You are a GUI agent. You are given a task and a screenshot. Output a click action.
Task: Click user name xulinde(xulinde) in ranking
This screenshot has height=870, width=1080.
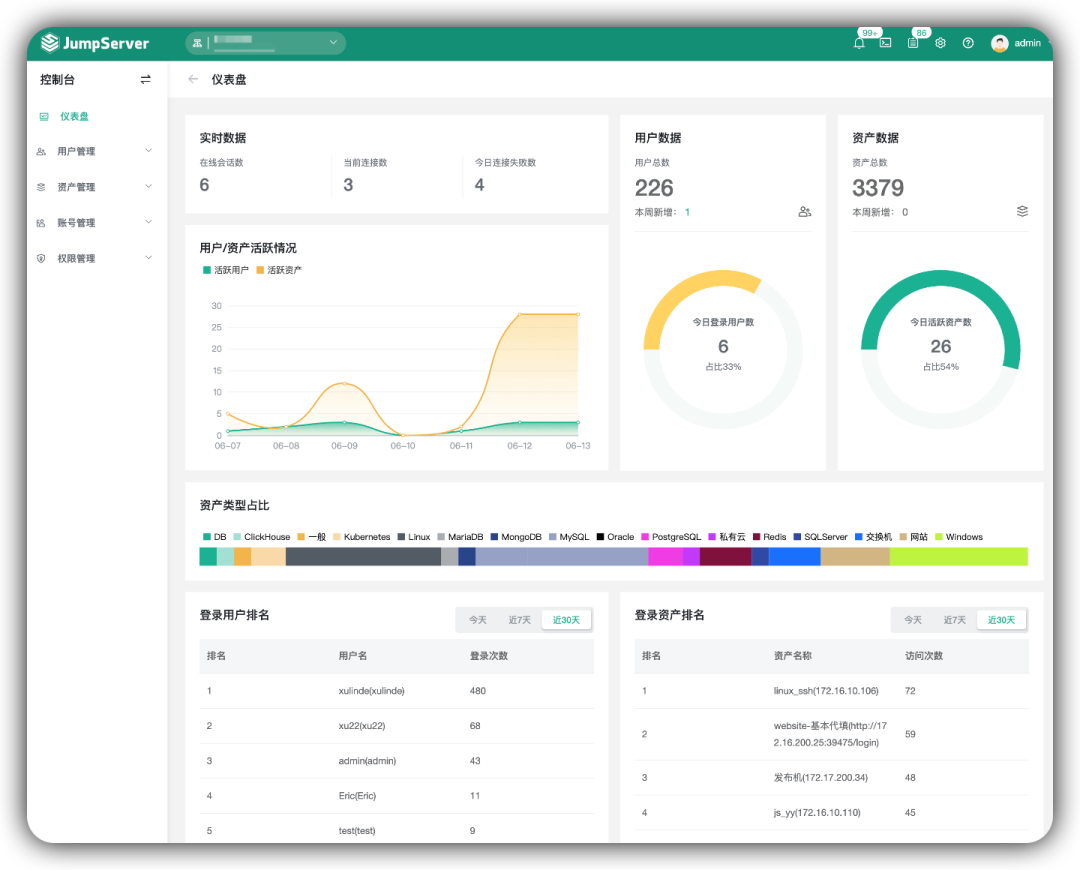371,692
